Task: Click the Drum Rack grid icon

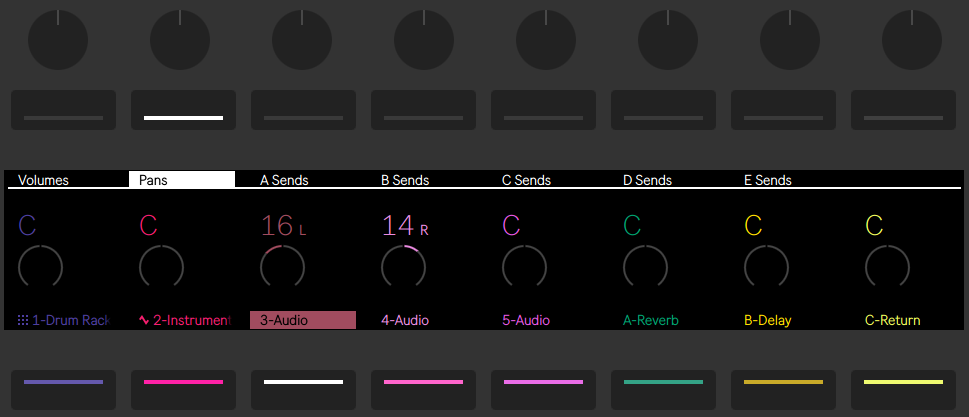Action: pos(23,321)
